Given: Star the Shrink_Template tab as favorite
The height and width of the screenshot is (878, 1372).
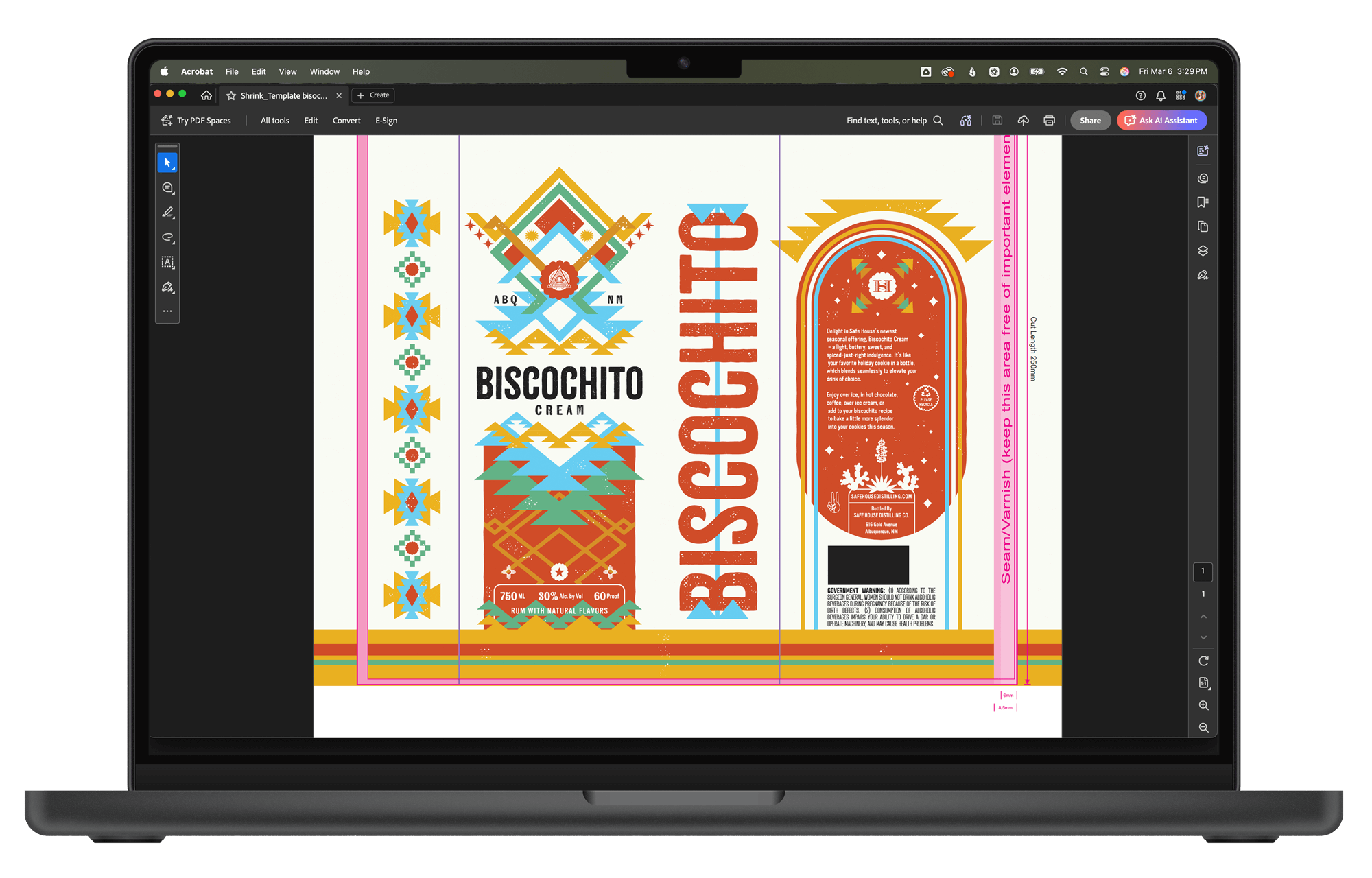Looking at the screenshot, I should click(231, 95).
